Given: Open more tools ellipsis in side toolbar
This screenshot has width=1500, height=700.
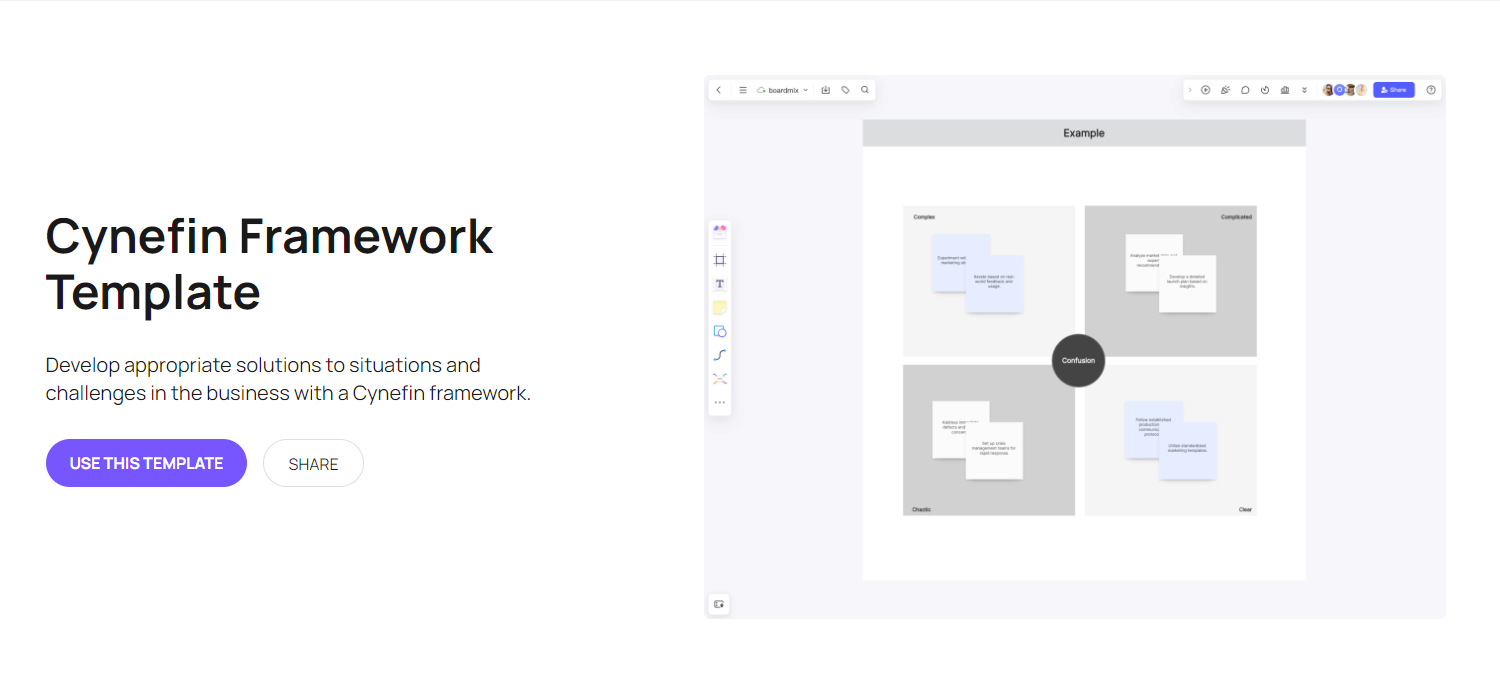Looking at the screenshot, I should point(720,402).
